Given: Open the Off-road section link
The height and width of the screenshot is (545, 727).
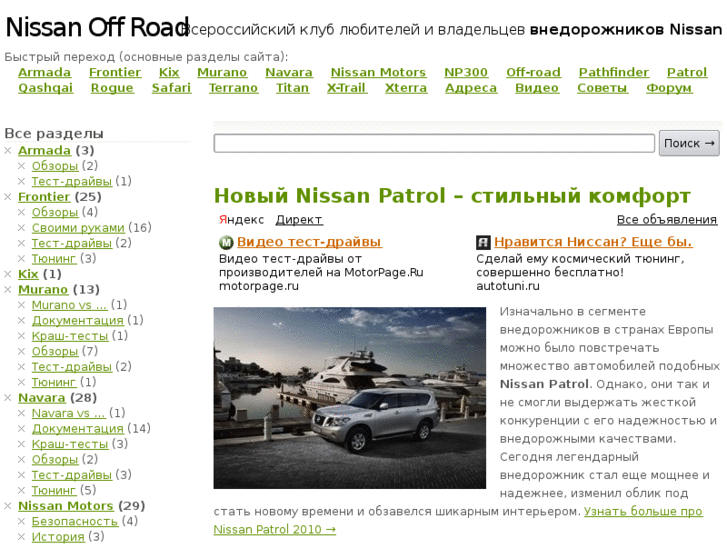Looking at the screenshot, I should (x=533, y=72).
